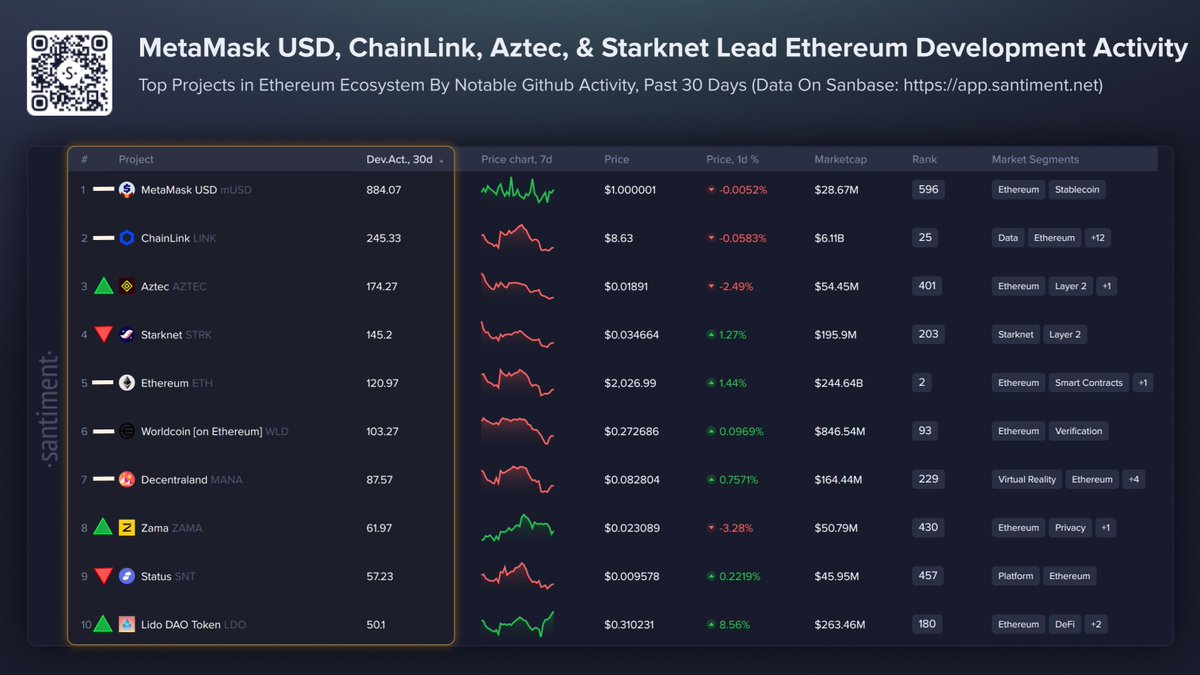Viewport: 1200px width, 675px height.
Task: Click the Stablecoin tag on MetaMask row
Action: [x=1077, y=189]
